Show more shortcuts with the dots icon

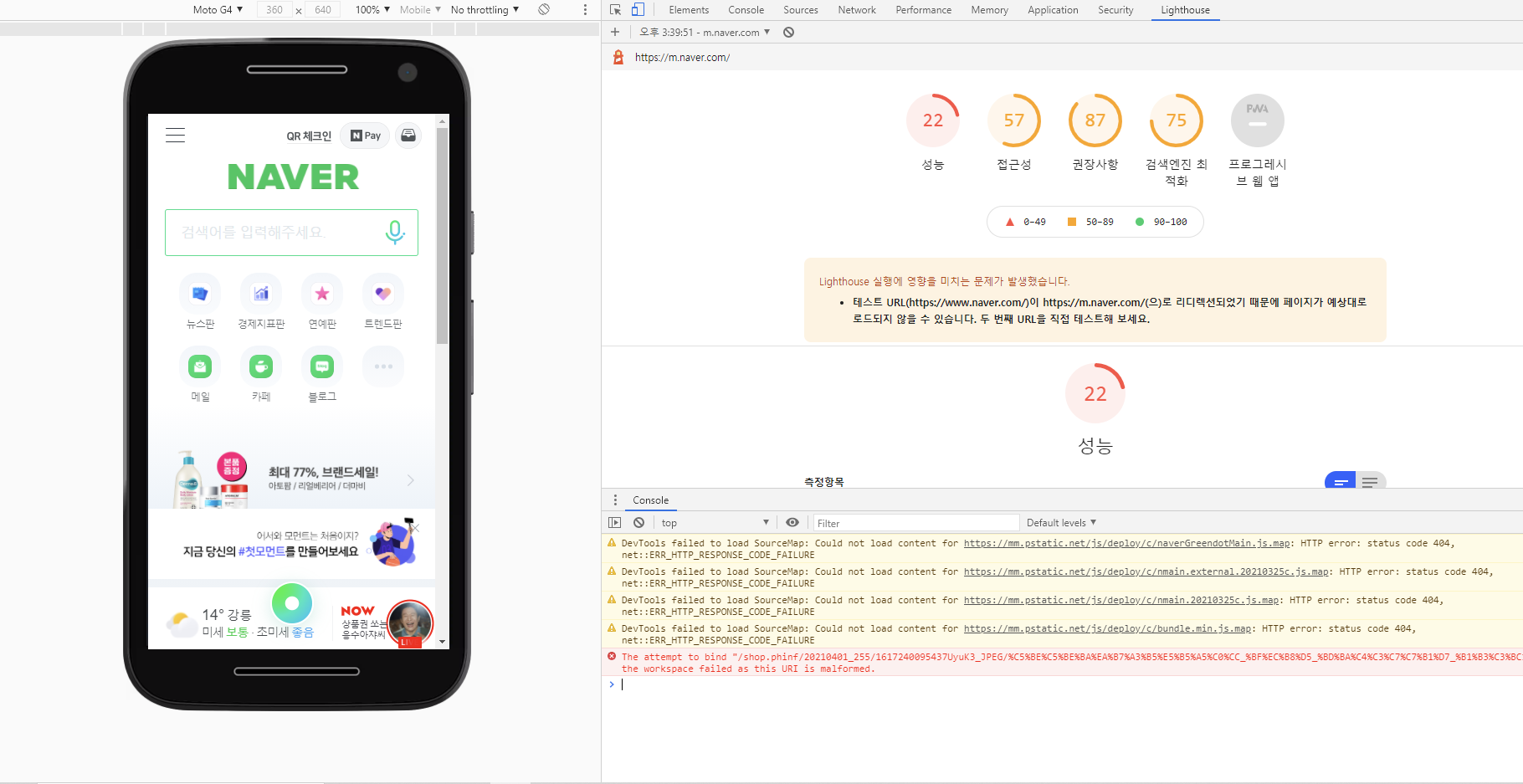coord(383,366)
